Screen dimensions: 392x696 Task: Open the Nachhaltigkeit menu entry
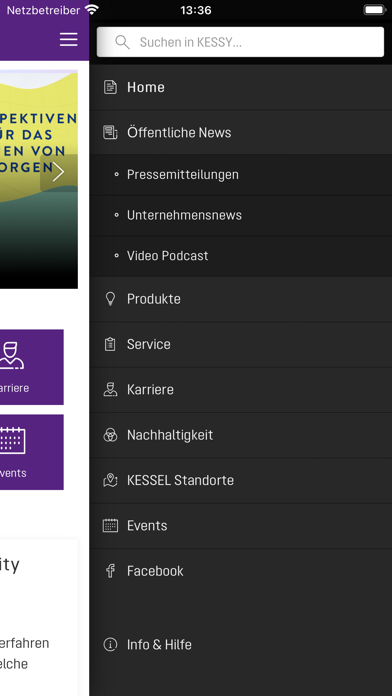tap(241, 435)
